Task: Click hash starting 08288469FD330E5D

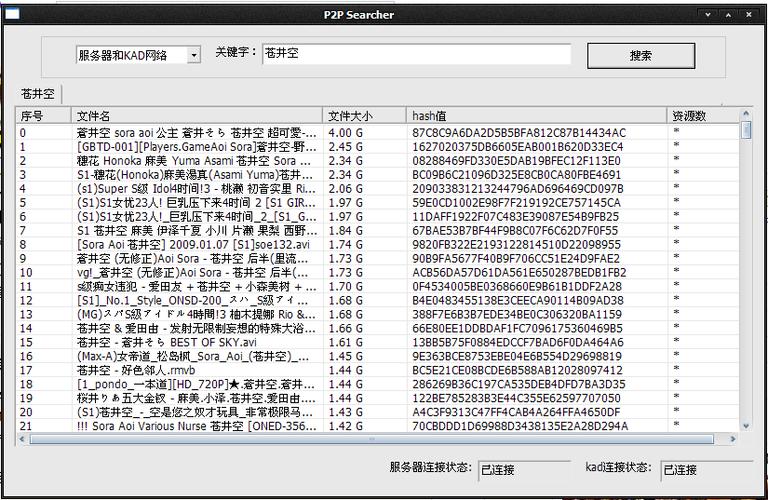Action: tap(516, 161)
